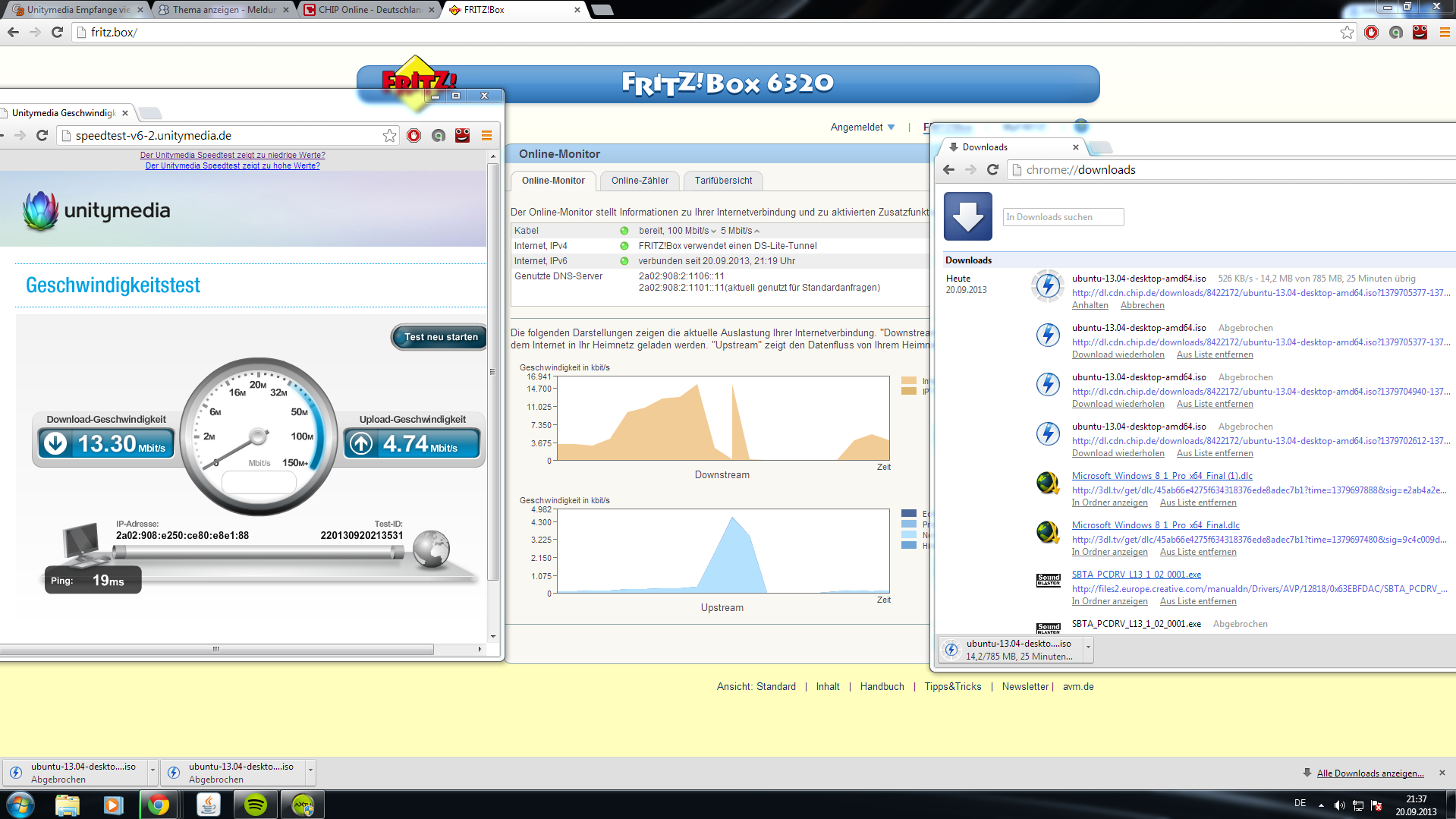Click Alle Downloads anzeigen link

(1370, 773)
